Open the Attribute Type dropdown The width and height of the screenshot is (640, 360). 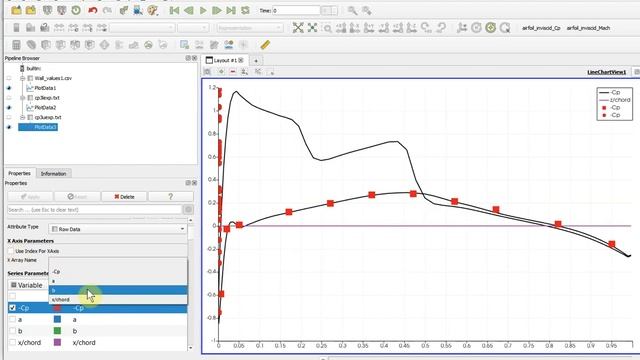click(118, 229)
